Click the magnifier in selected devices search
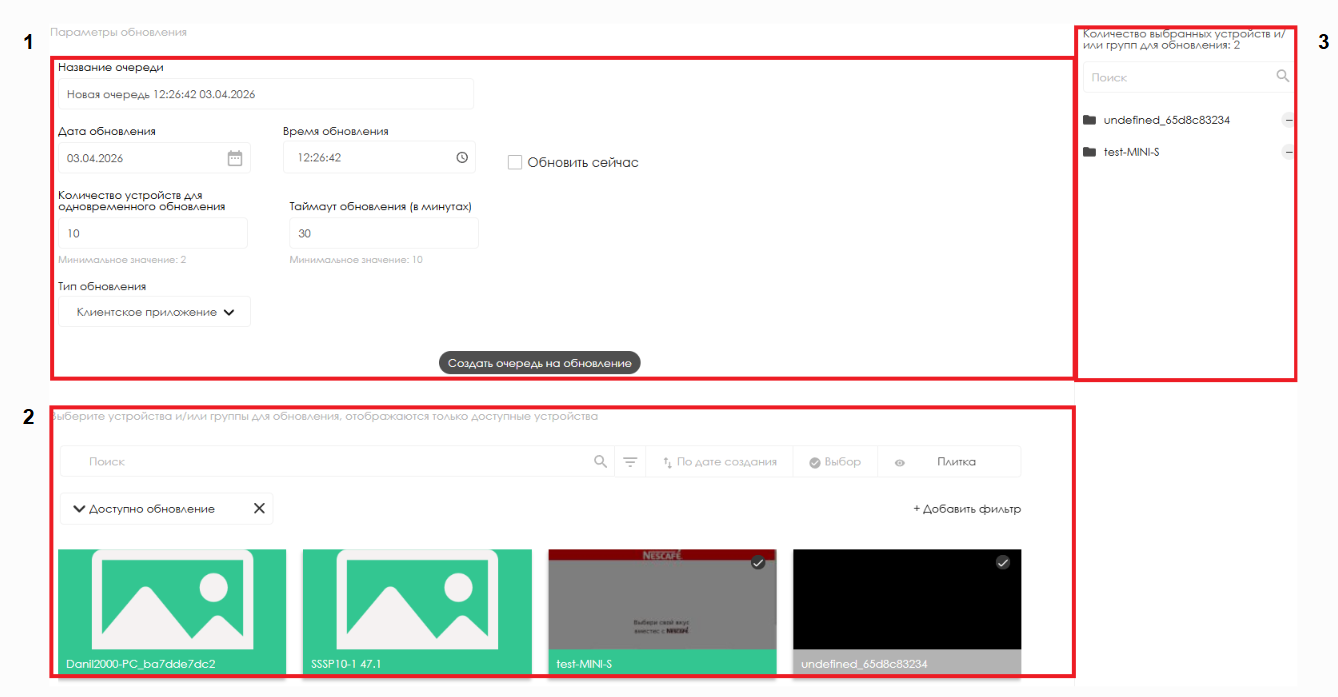 [x=1282, y=77]
